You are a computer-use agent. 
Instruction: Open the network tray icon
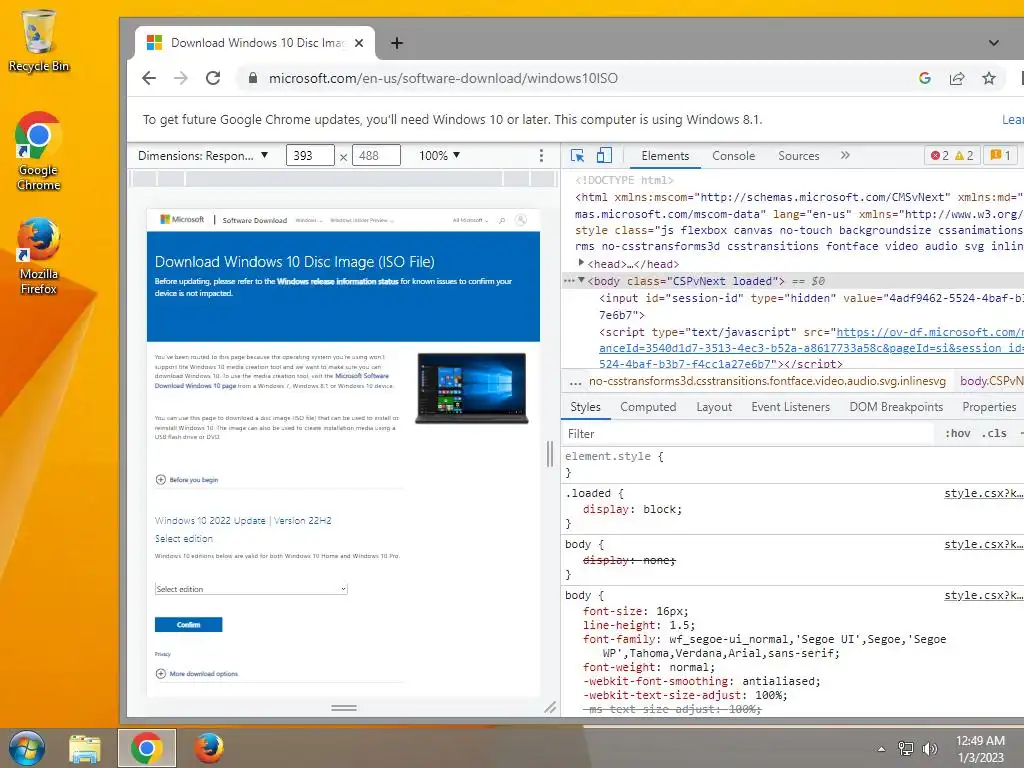pyautogui.click(x=906, y=748)
